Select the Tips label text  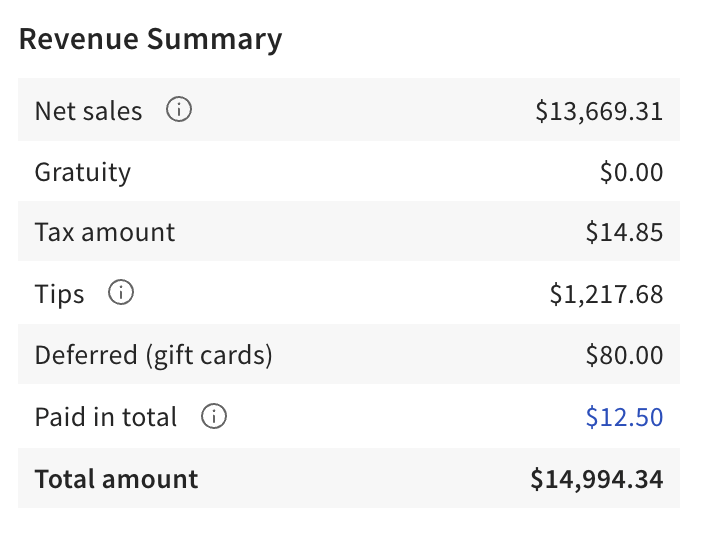point(59,295)
